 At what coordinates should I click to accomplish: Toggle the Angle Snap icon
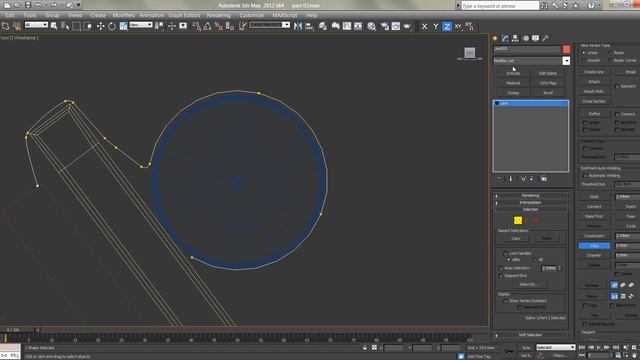207,26
